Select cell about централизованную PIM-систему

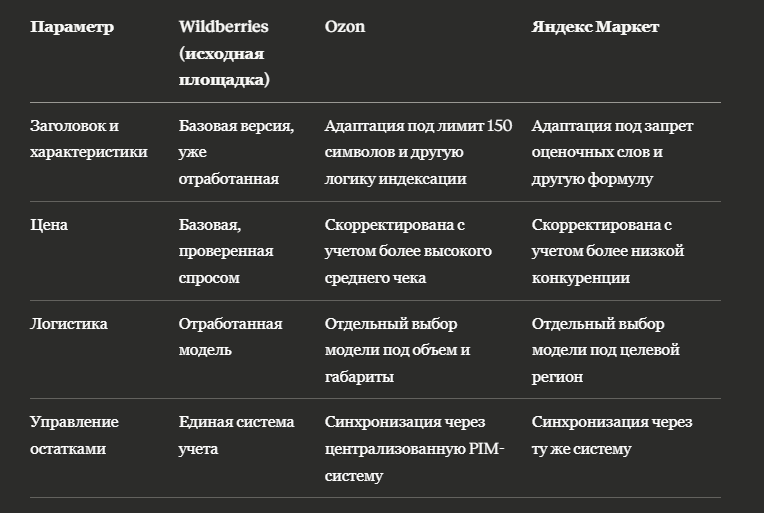click(x=415, y=448)
